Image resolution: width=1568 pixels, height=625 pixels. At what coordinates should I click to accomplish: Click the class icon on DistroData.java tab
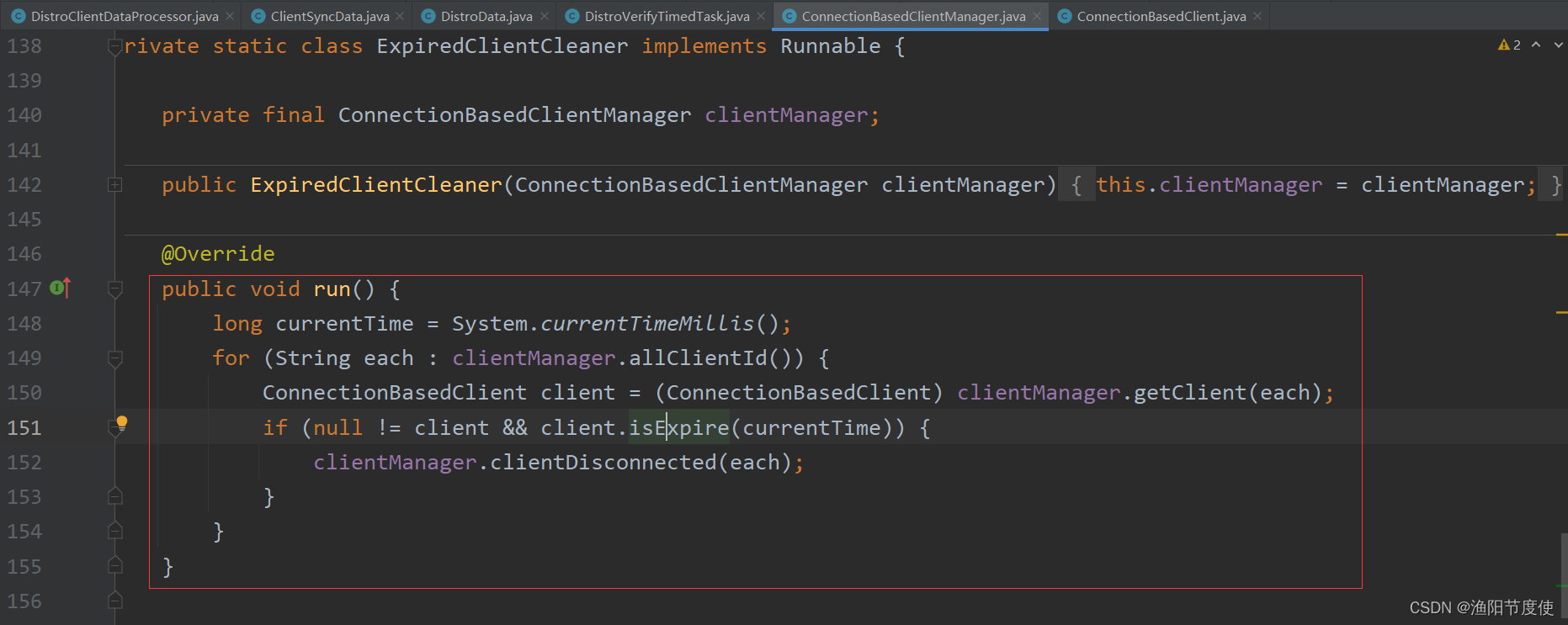click(x=428, y=16)
